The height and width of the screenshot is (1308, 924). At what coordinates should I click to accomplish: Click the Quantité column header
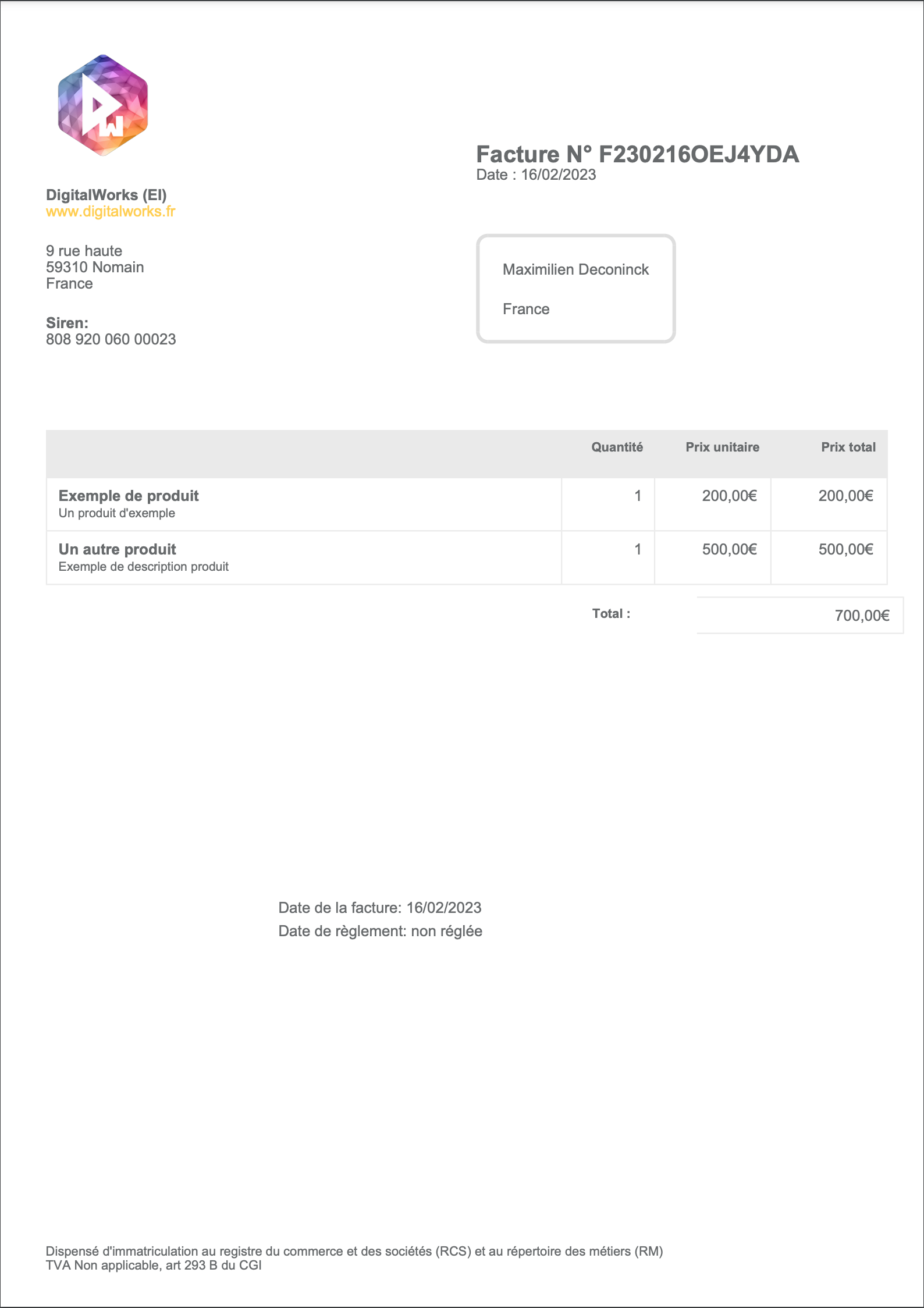[x=617, y=447]
